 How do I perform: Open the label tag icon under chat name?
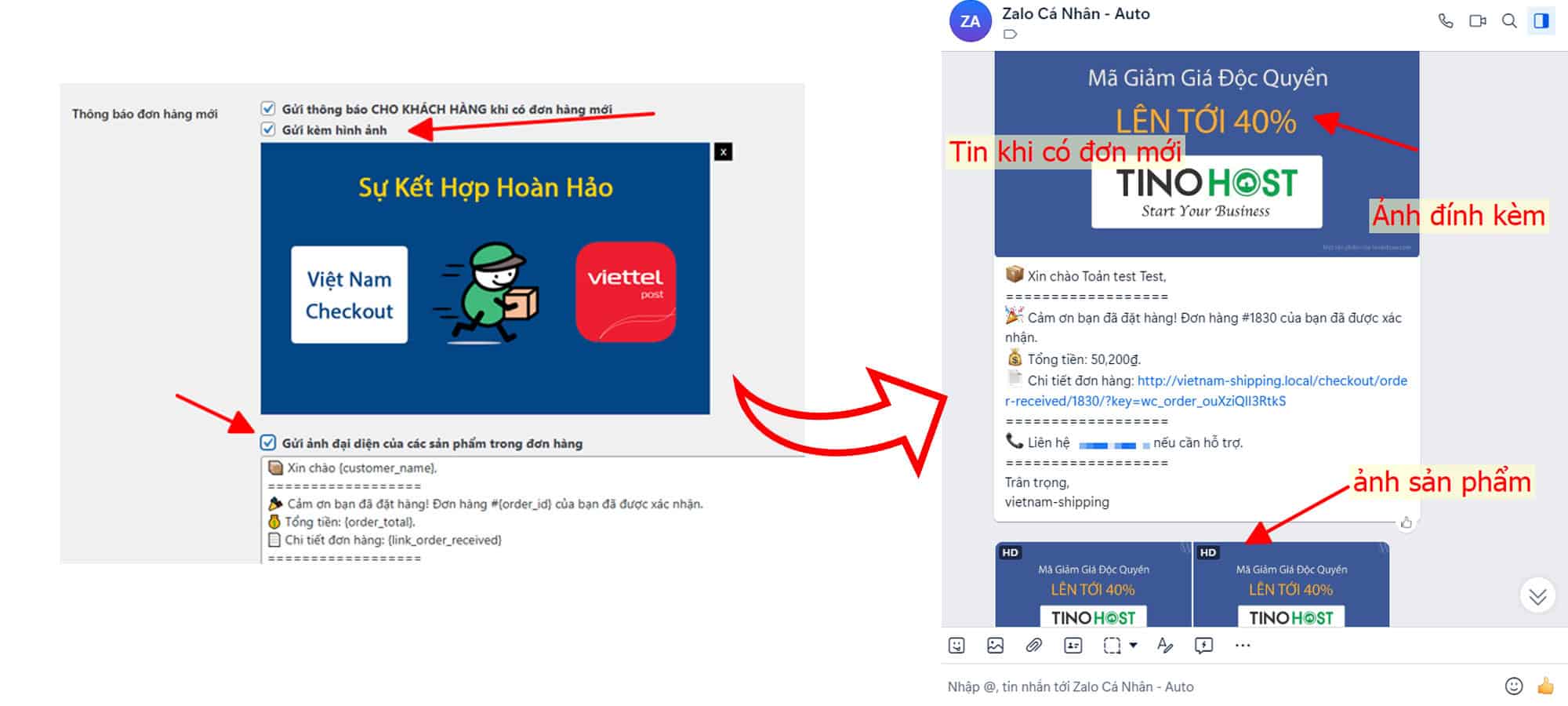1011,35
